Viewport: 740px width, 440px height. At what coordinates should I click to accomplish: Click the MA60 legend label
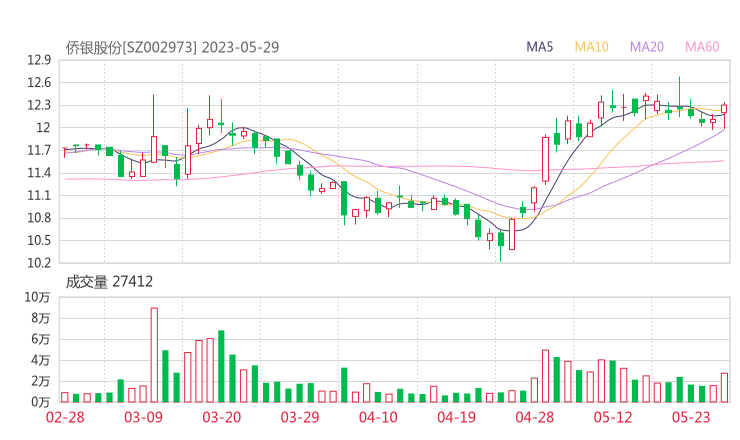pos(702,47)
